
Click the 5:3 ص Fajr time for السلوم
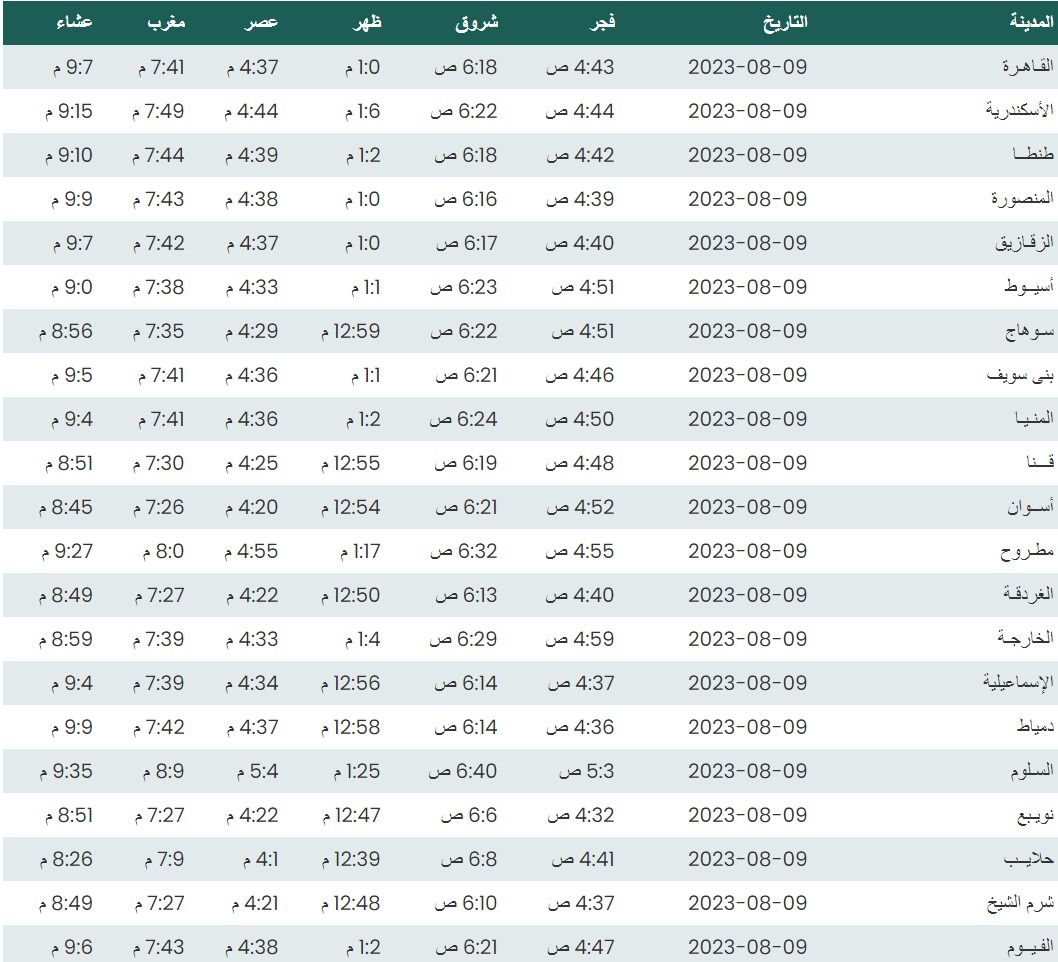(584, 771)
